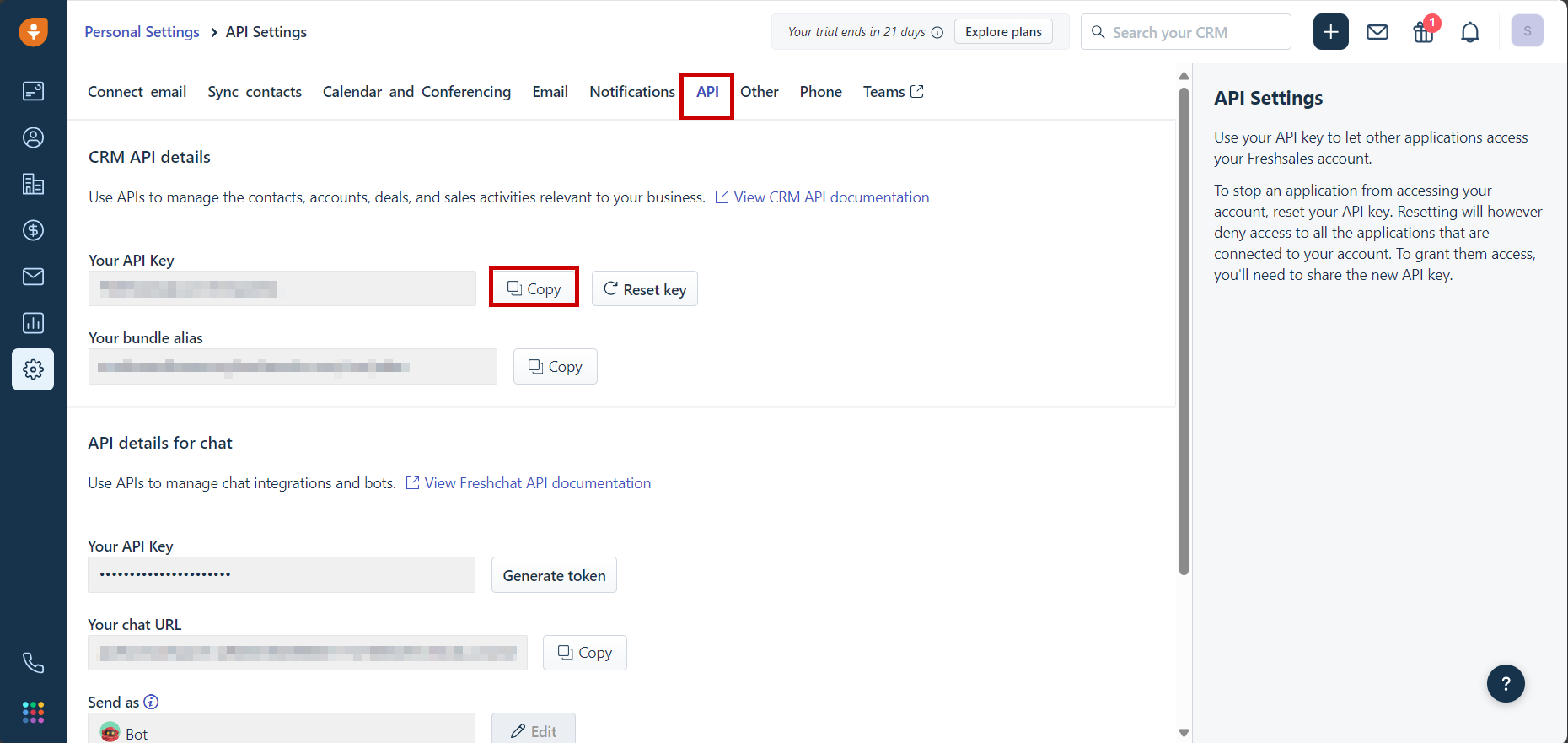Screen dimensions: 1568x743
Task: Go to Personal Settings breadcrumb
Action: click(x=142, y=32)
